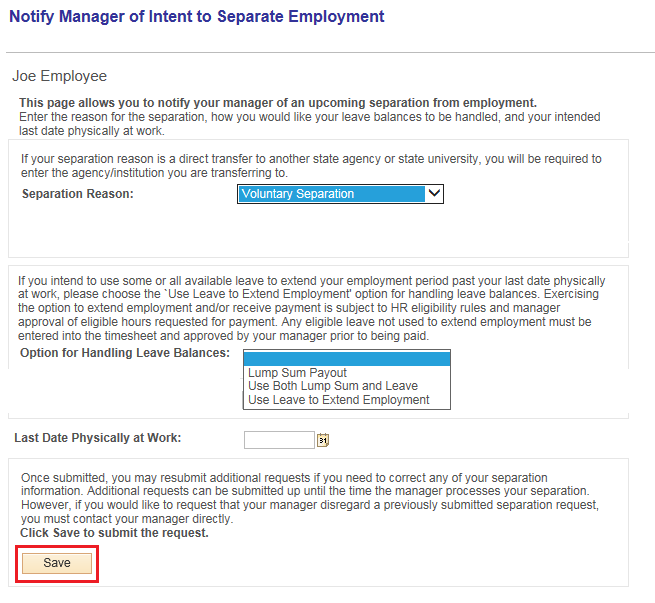Click the bold 'Click Save to submit' text
Viewport: 655px width, 603px height.
point(114,533)
